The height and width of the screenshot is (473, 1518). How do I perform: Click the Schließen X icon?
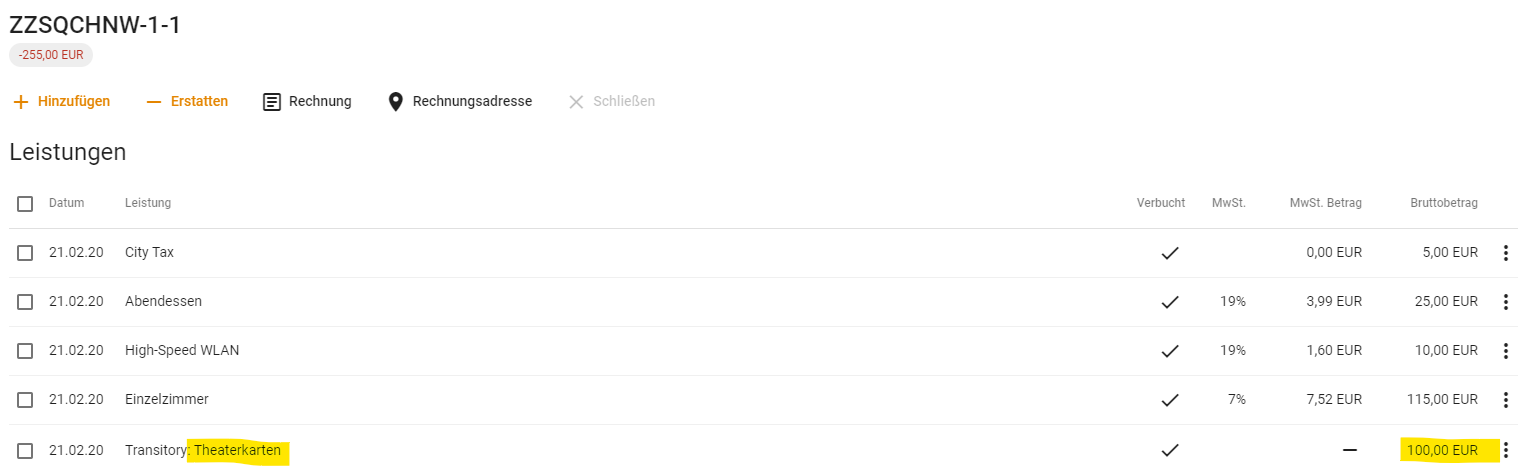coord(576,102)
